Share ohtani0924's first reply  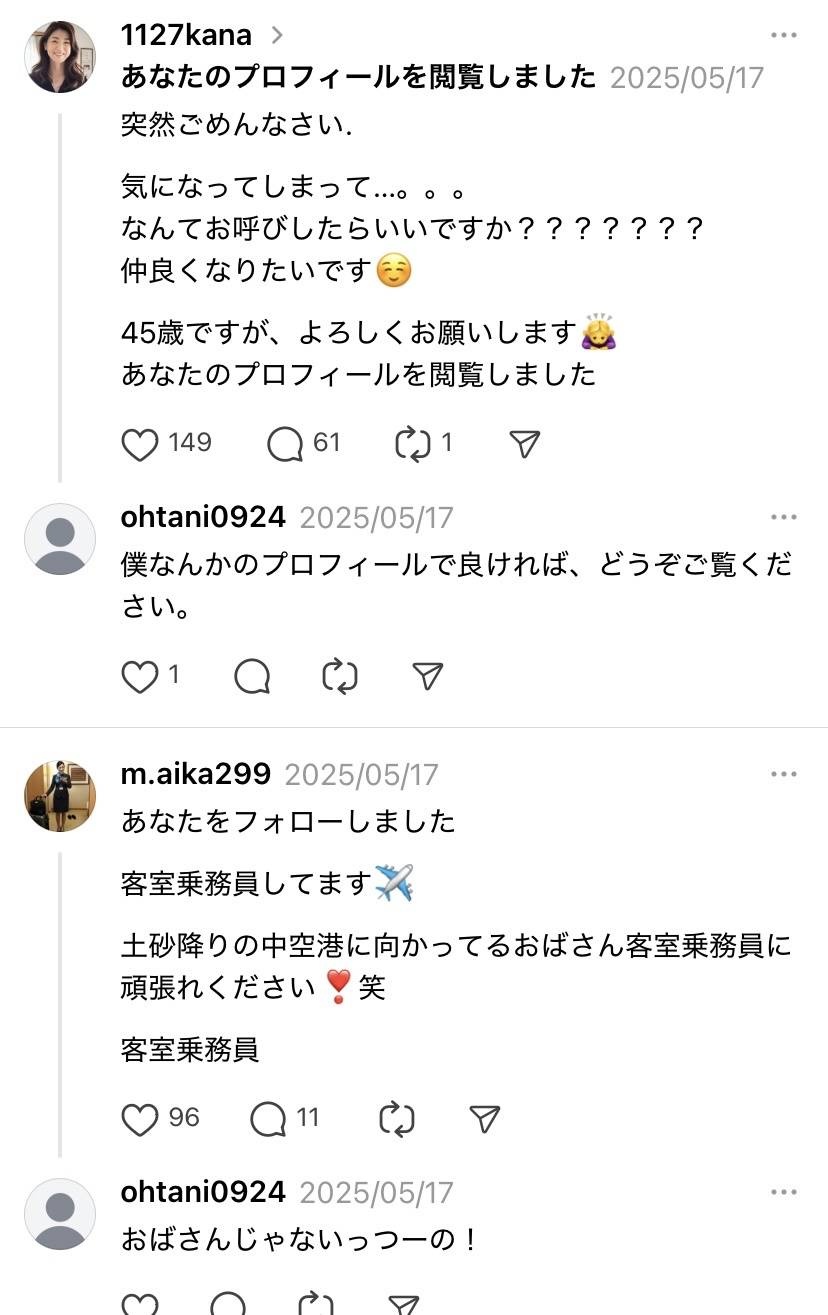coord(428,677)
